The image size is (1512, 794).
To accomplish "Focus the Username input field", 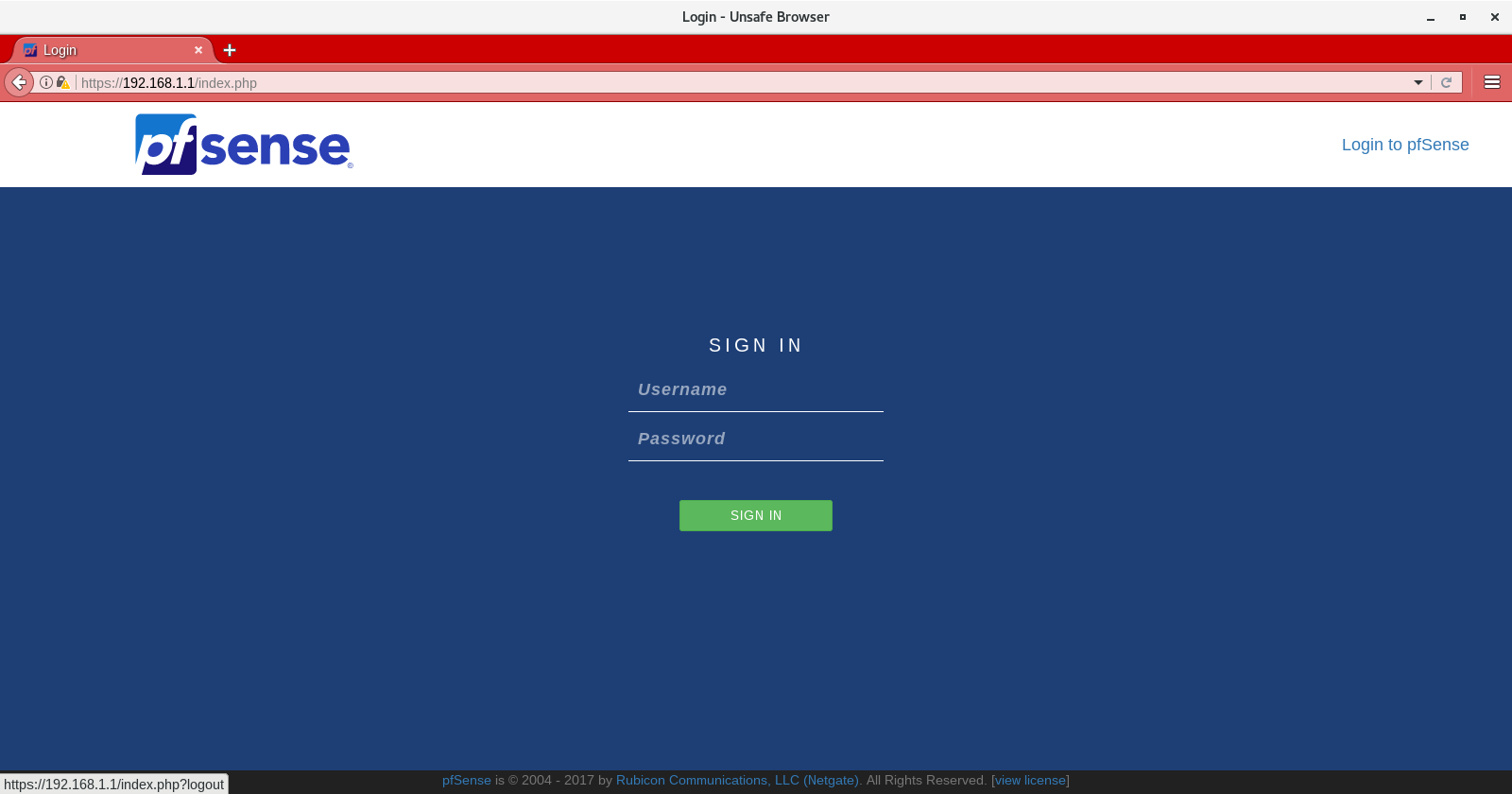I will [756, 389].
